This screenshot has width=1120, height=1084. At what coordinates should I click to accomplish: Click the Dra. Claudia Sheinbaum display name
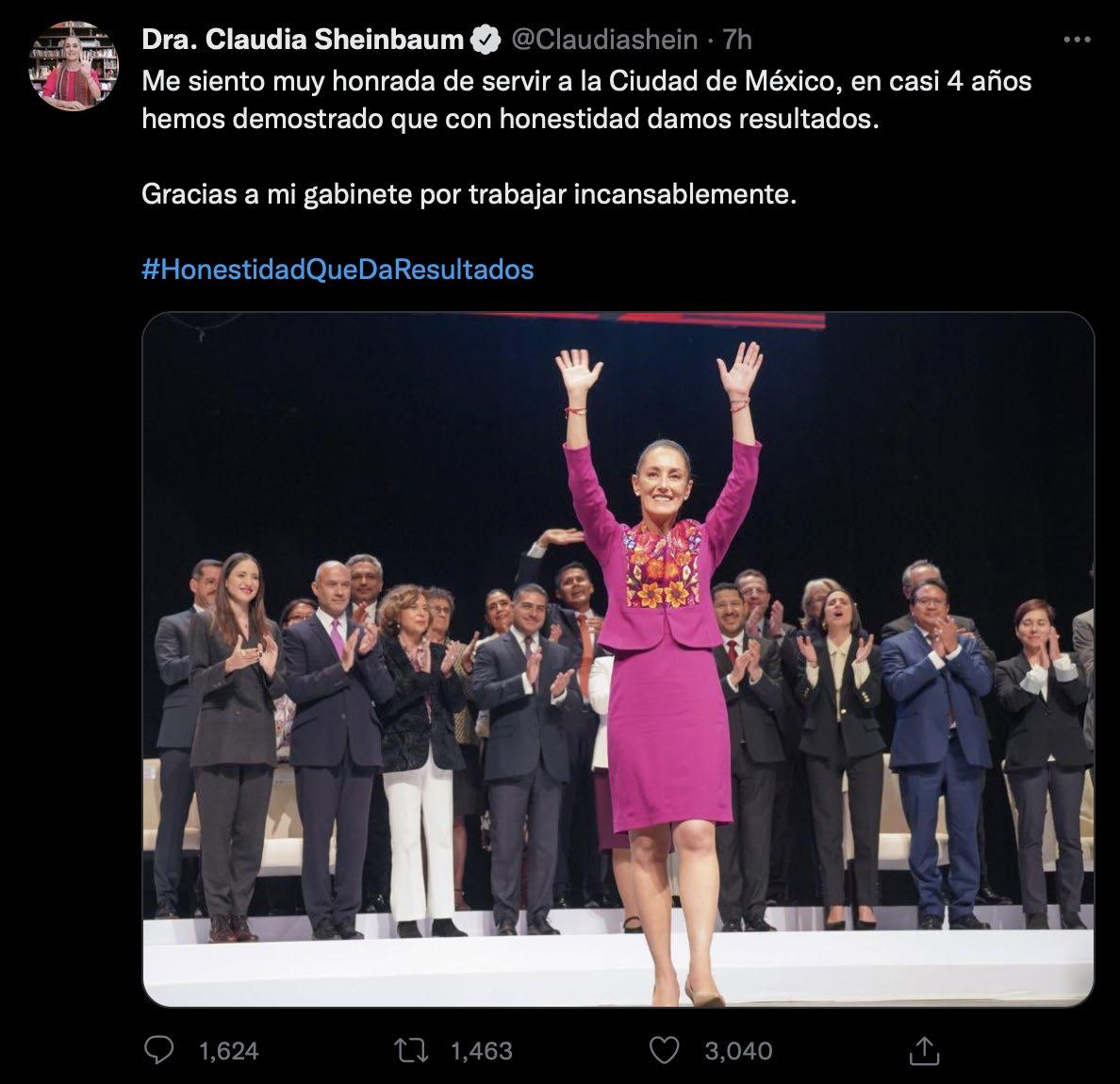point(303,40)
